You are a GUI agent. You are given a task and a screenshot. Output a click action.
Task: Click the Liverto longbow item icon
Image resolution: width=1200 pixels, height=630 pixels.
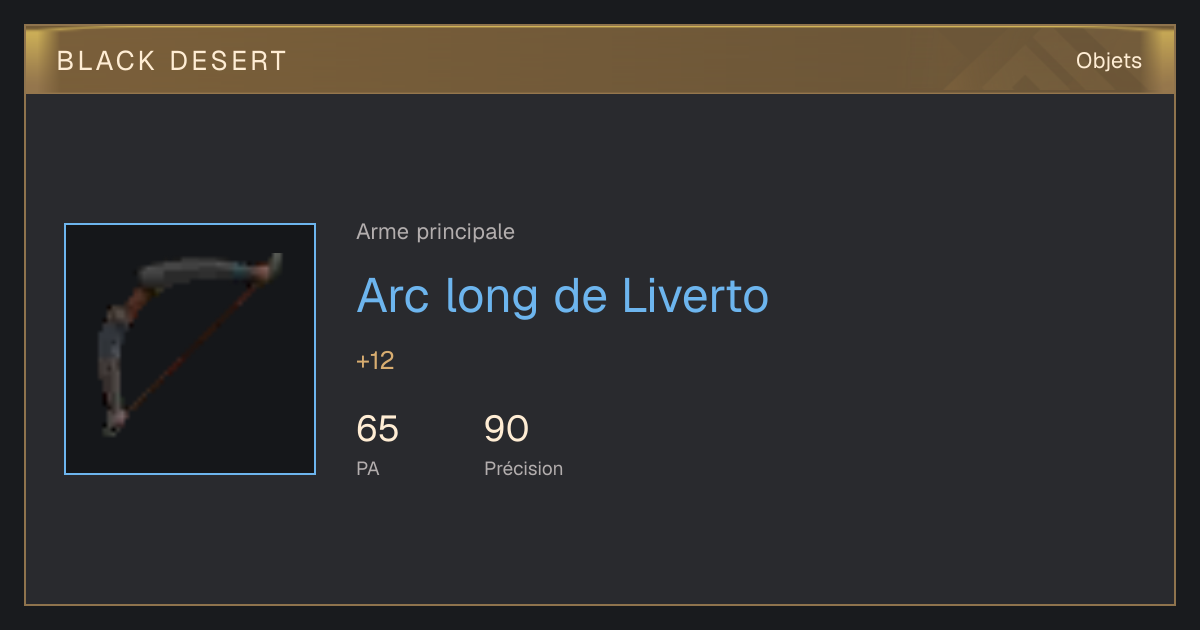[190, 349]
